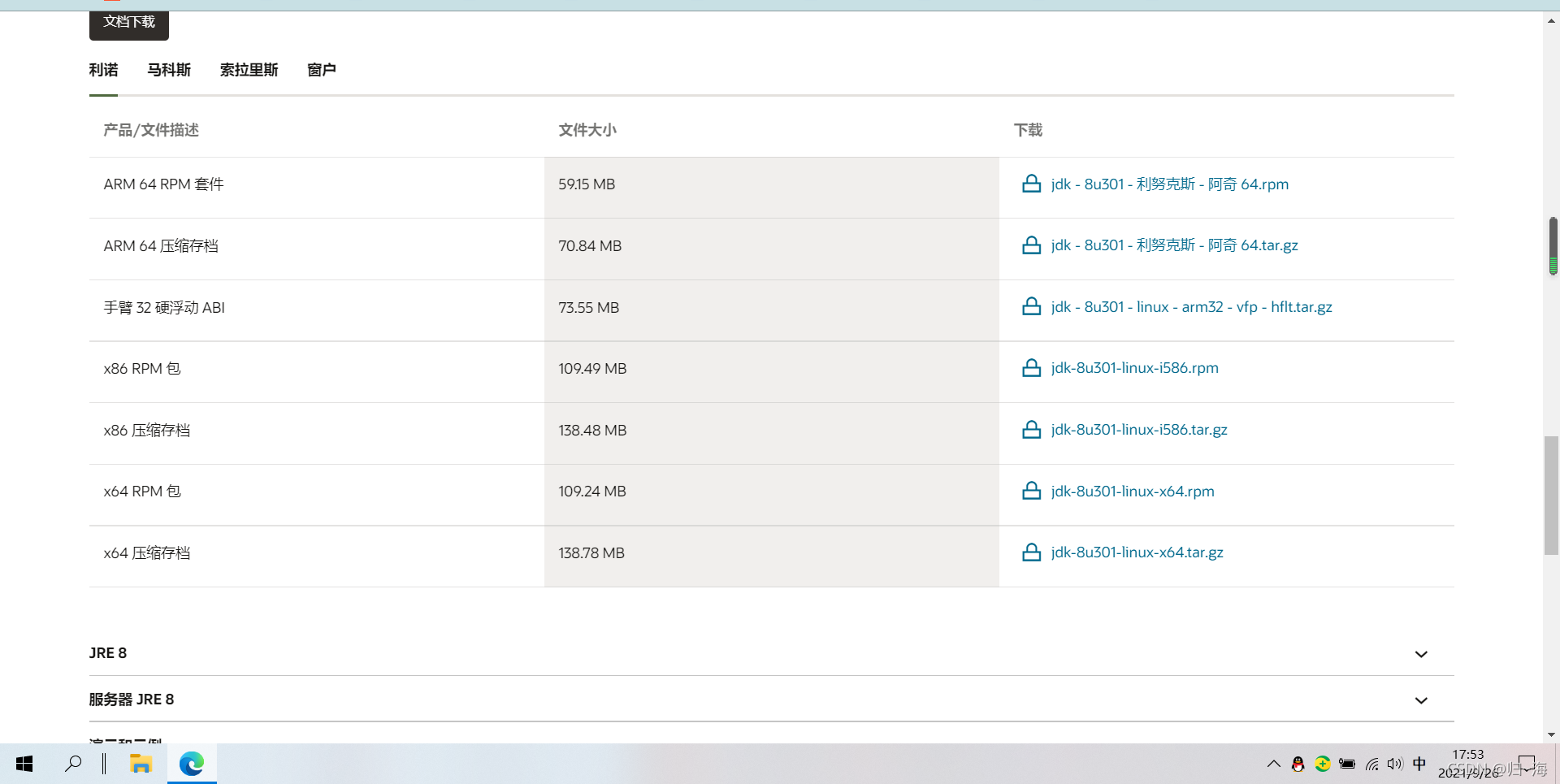Click lock icon beside jdk-8u301-linux-i586.rpm
The height and width of the screenshot is (784, 1560).
[x=1031, y=368]
